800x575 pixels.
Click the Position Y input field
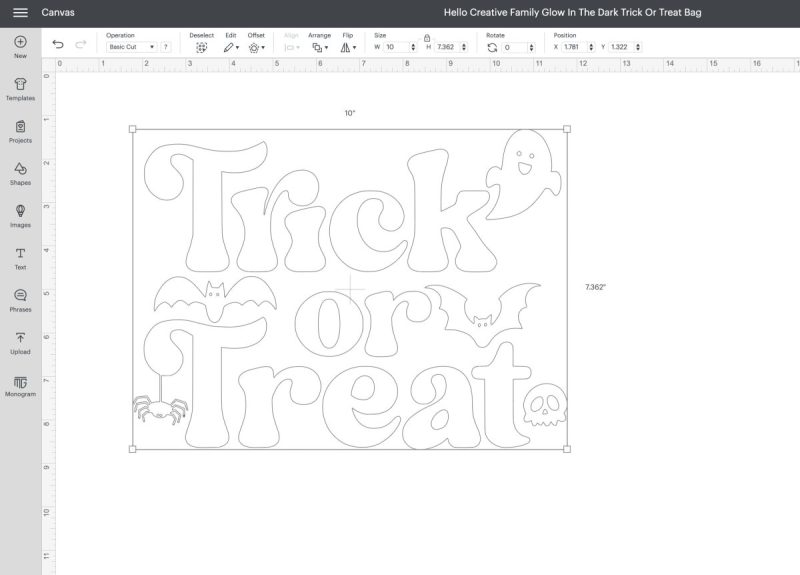tap(621, 47)
